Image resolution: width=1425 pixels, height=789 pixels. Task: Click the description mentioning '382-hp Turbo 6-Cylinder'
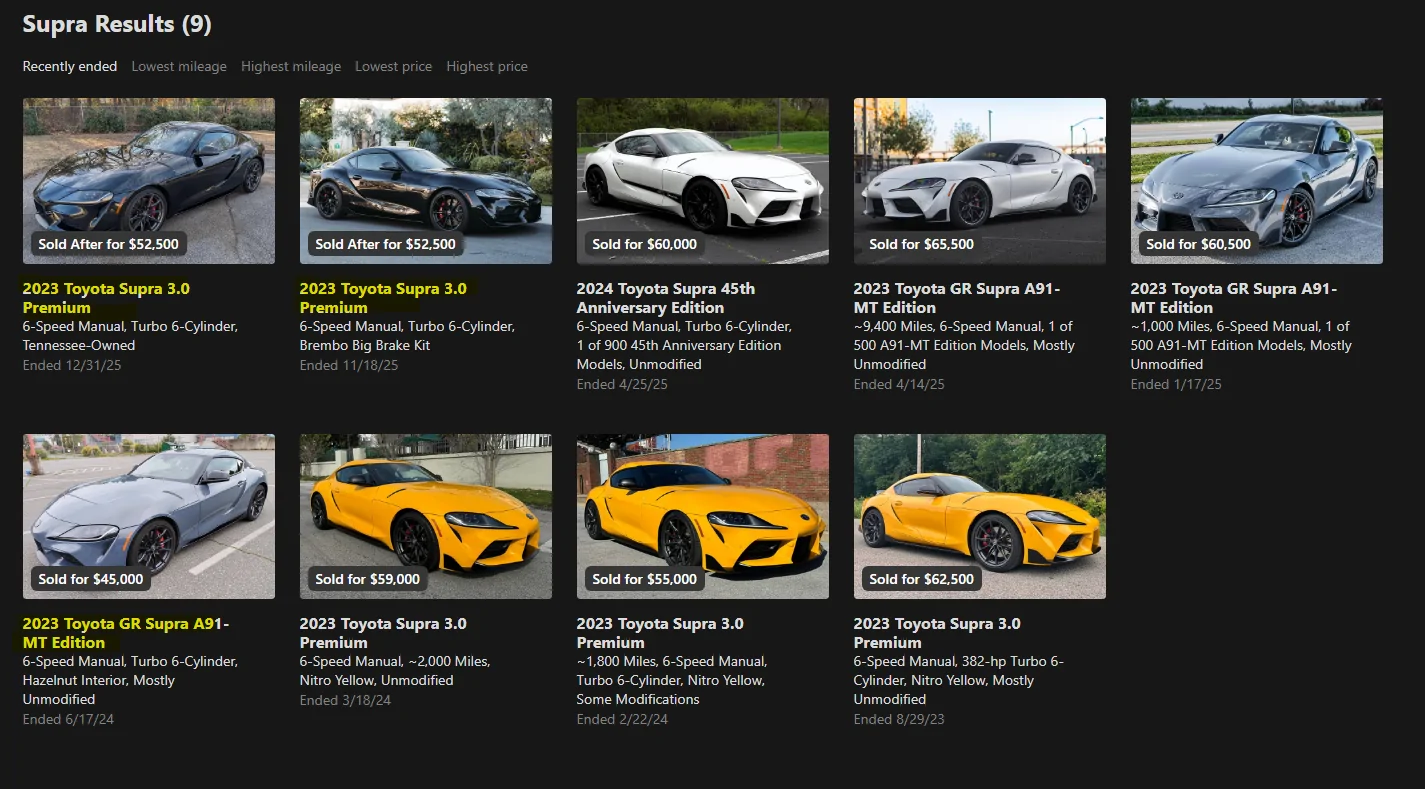[959, 680]
